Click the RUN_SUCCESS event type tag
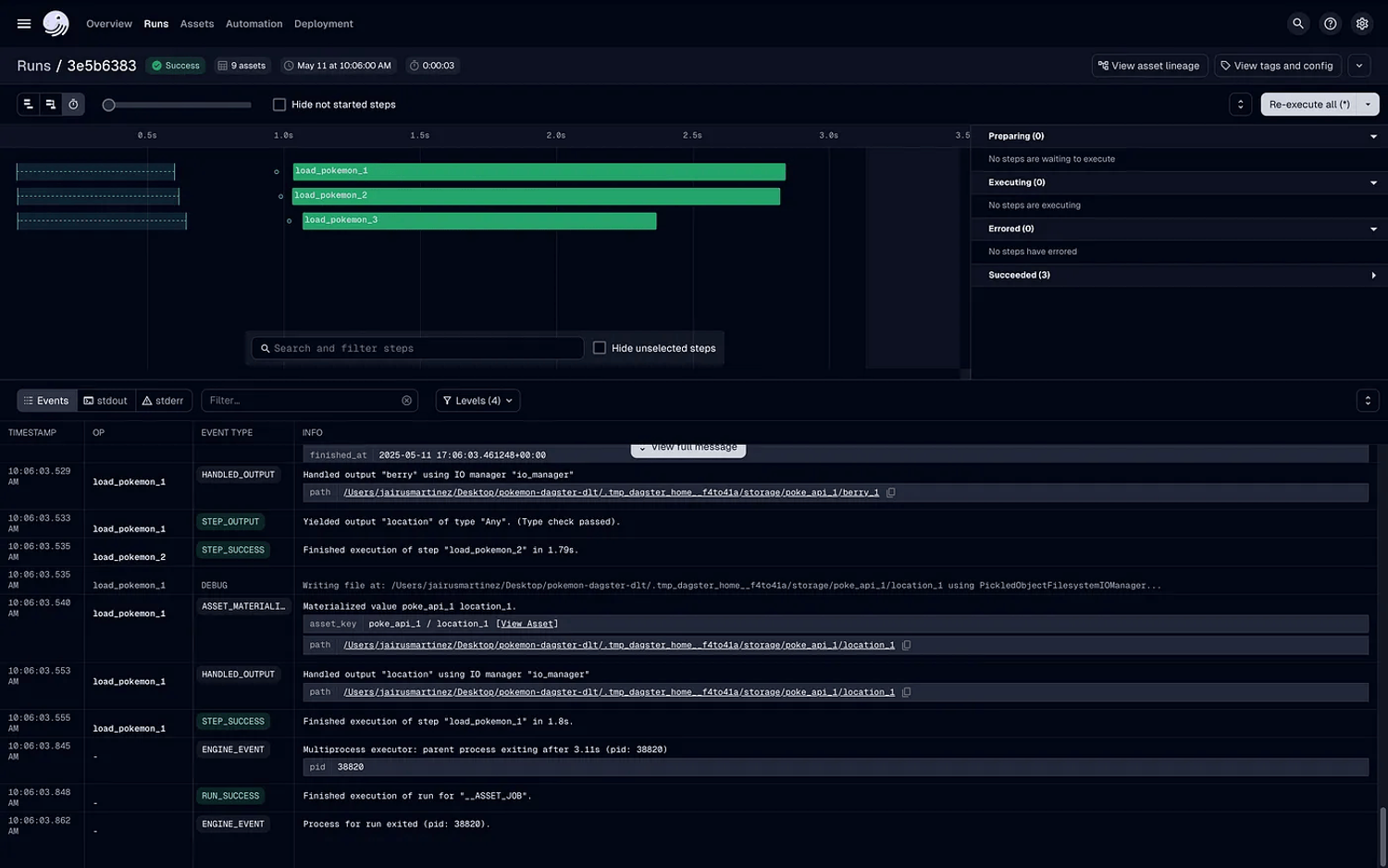The width and height of the screenshot is (1388, 868). point(230,796)
